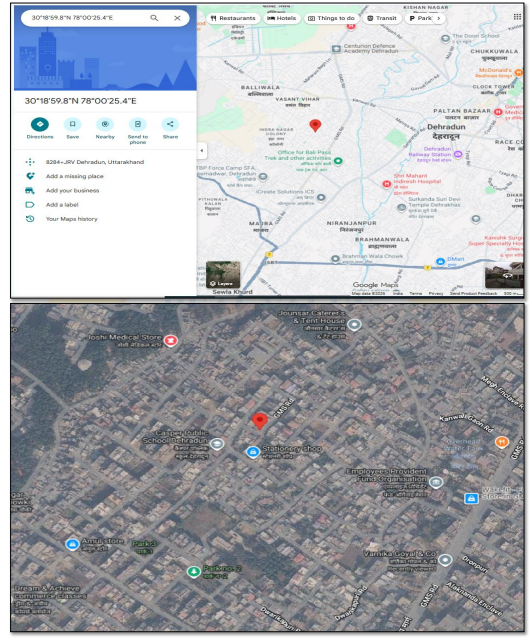Click the DMart store marker
Screen dimensions: 531x639
tap(440, 261)
